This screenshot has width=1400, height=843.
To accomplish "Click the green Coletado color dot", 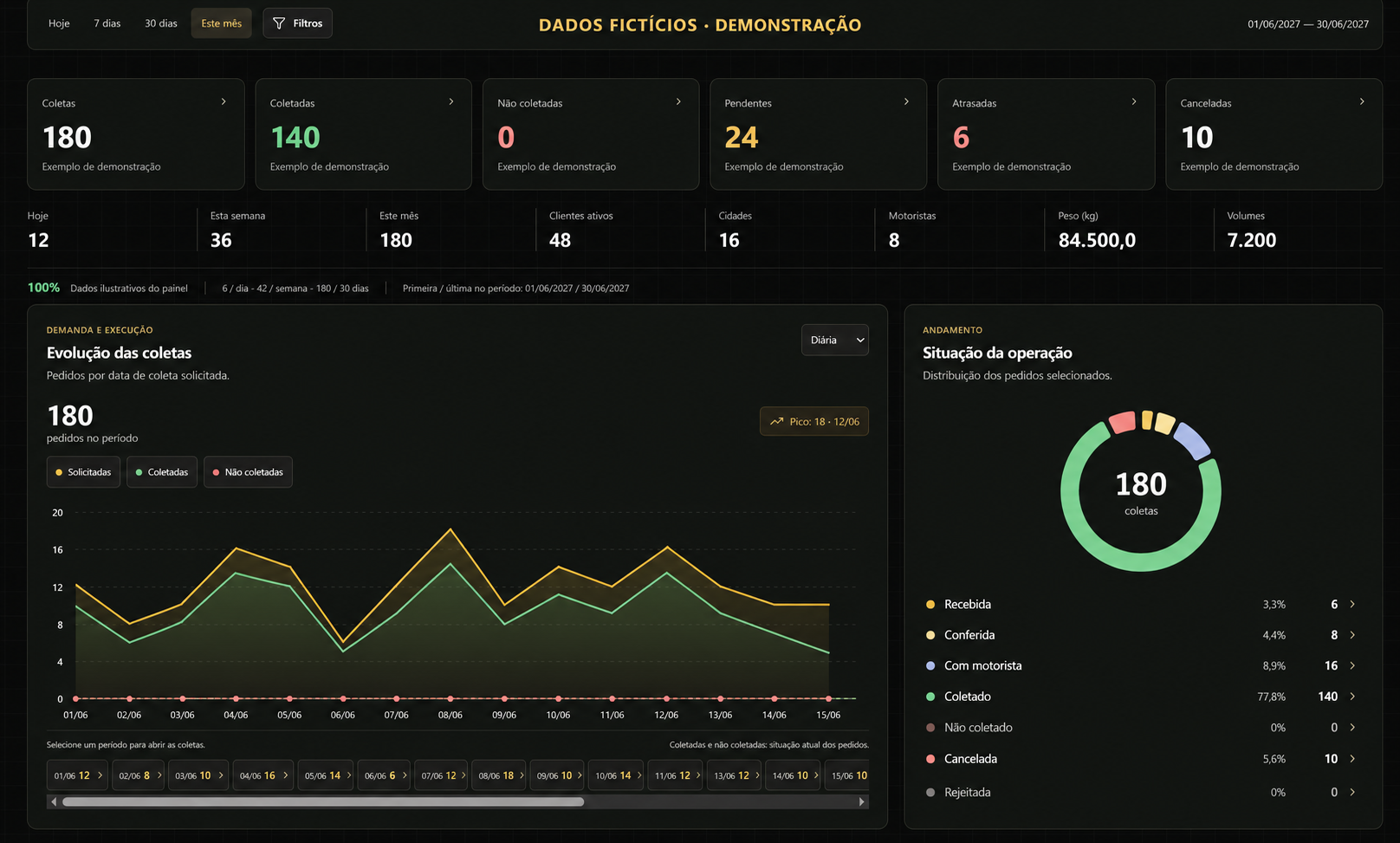I will pyautogui.click(x=930, y=697).
